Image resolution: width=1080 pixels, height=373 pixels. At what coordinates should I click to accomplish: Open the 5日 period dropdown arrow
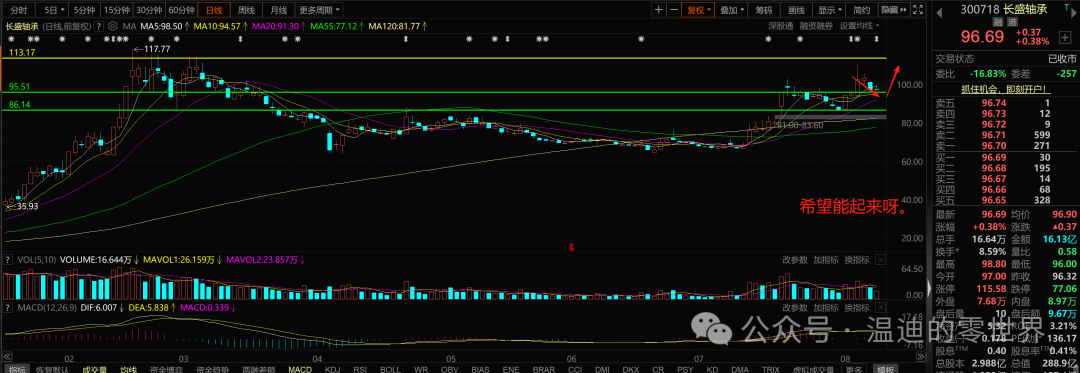pos(63,10)
